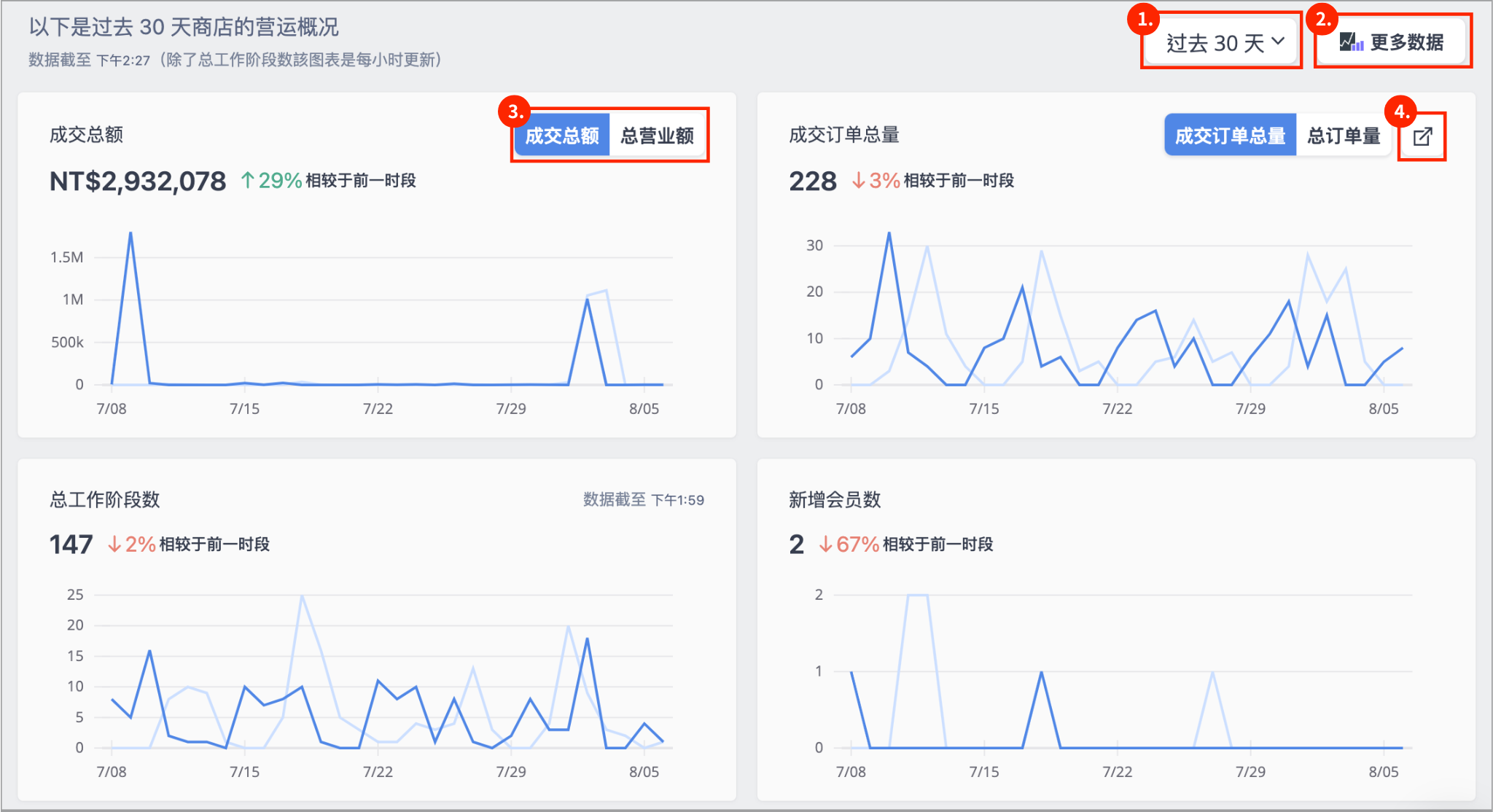This screenshot has width=1493, height=812.
Task: Click the 新增会员数 card title
Action: tap(835, 499)
